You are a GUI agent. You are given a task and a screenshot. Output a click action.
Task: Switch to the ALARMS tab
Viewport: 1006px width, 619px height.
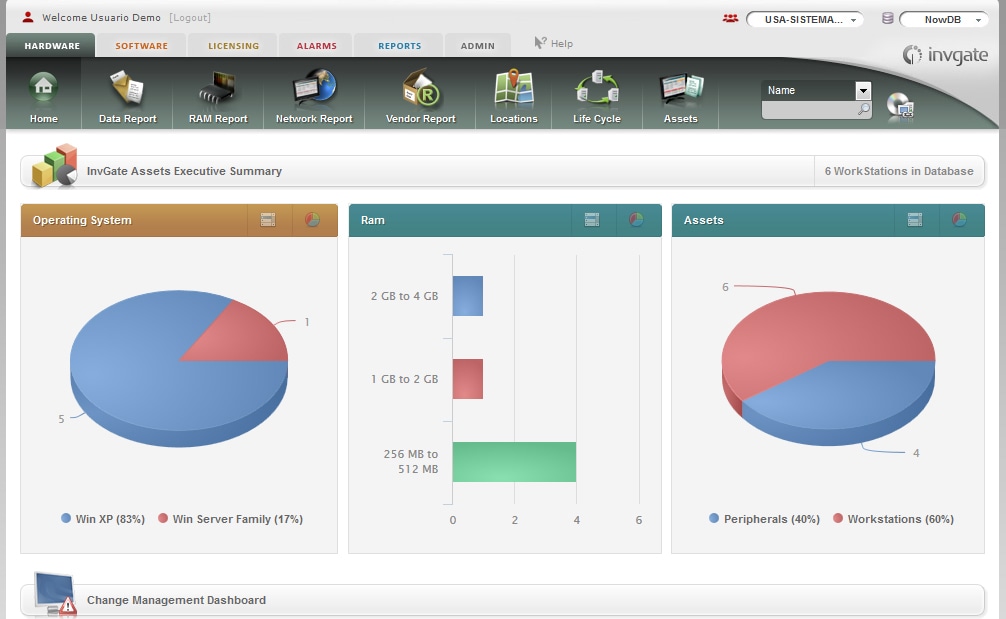click(x=316, y=46)
